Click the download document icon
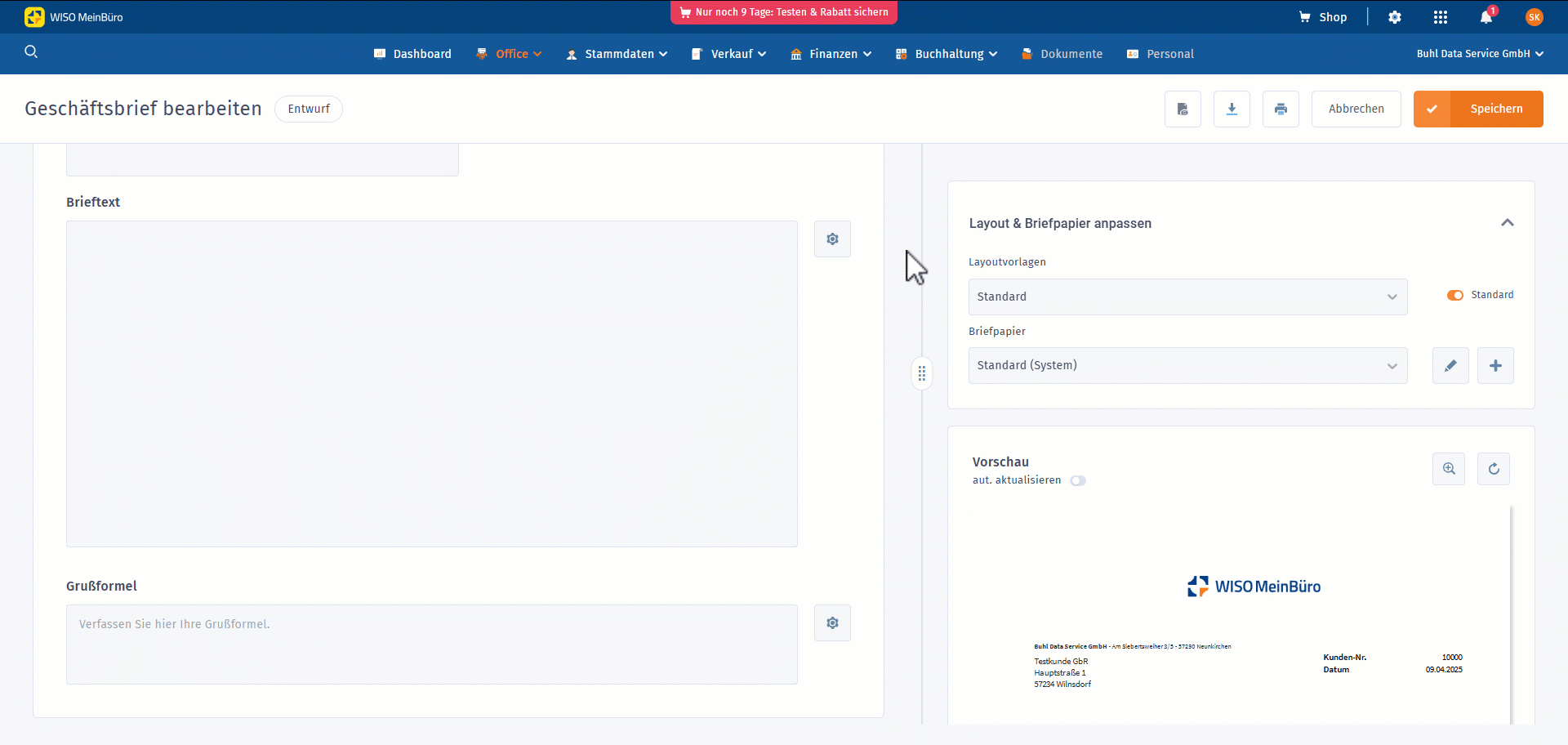This screenshot has width=1568, height=745. [1232, 109]
